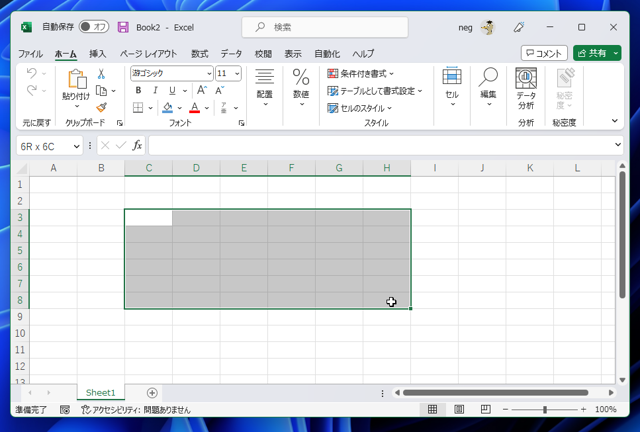Open the 游ゴシック font name dropdown
This screenshot has width=640, height=432.
209,73
